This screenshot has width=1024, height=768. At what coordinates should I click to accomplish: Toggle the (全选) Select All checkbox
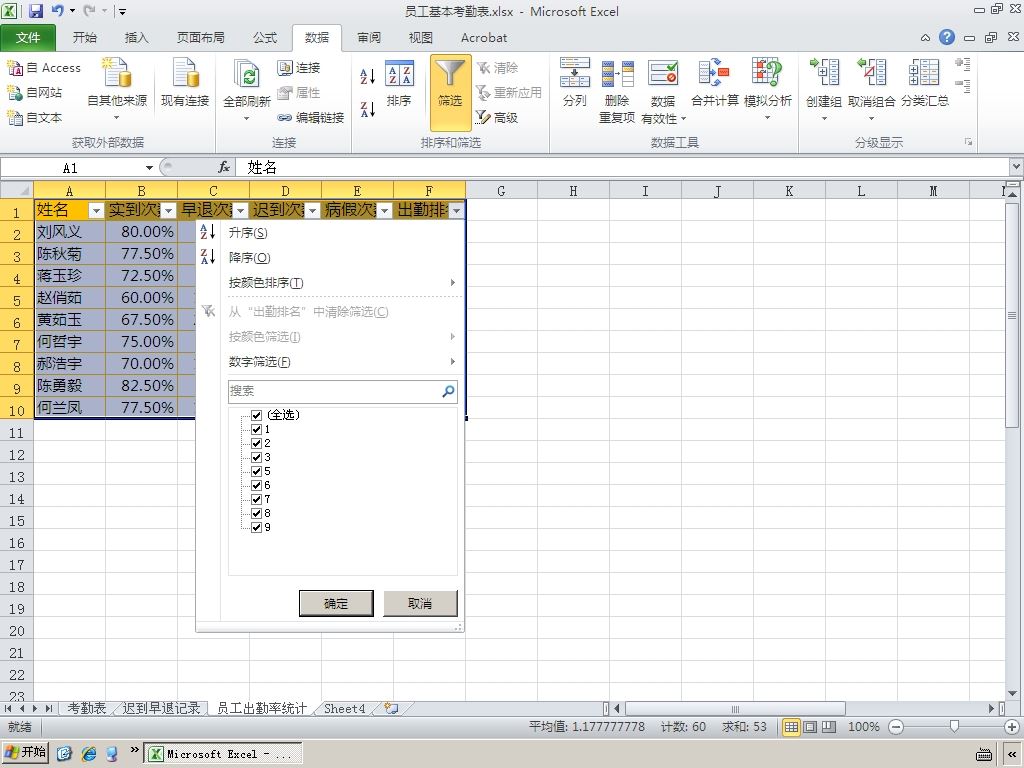[x=257, y=415]
